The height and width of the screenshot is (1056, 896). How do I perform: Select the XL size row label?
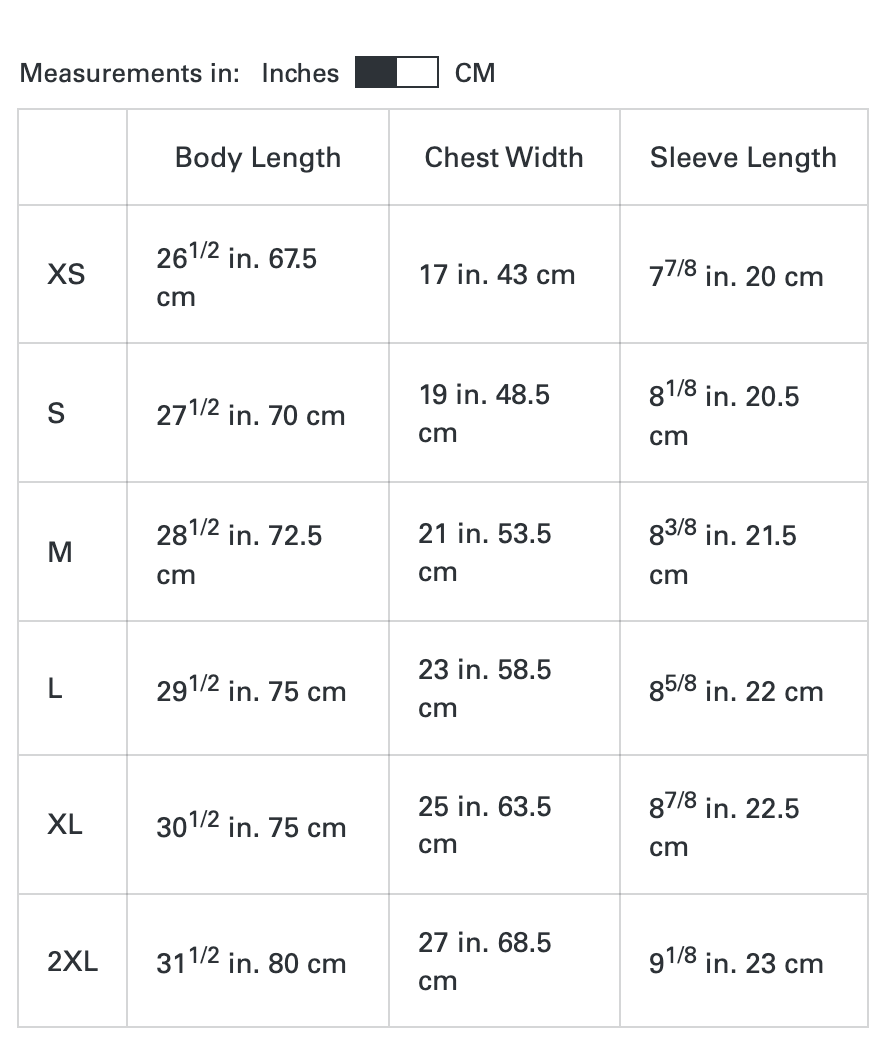65,825
